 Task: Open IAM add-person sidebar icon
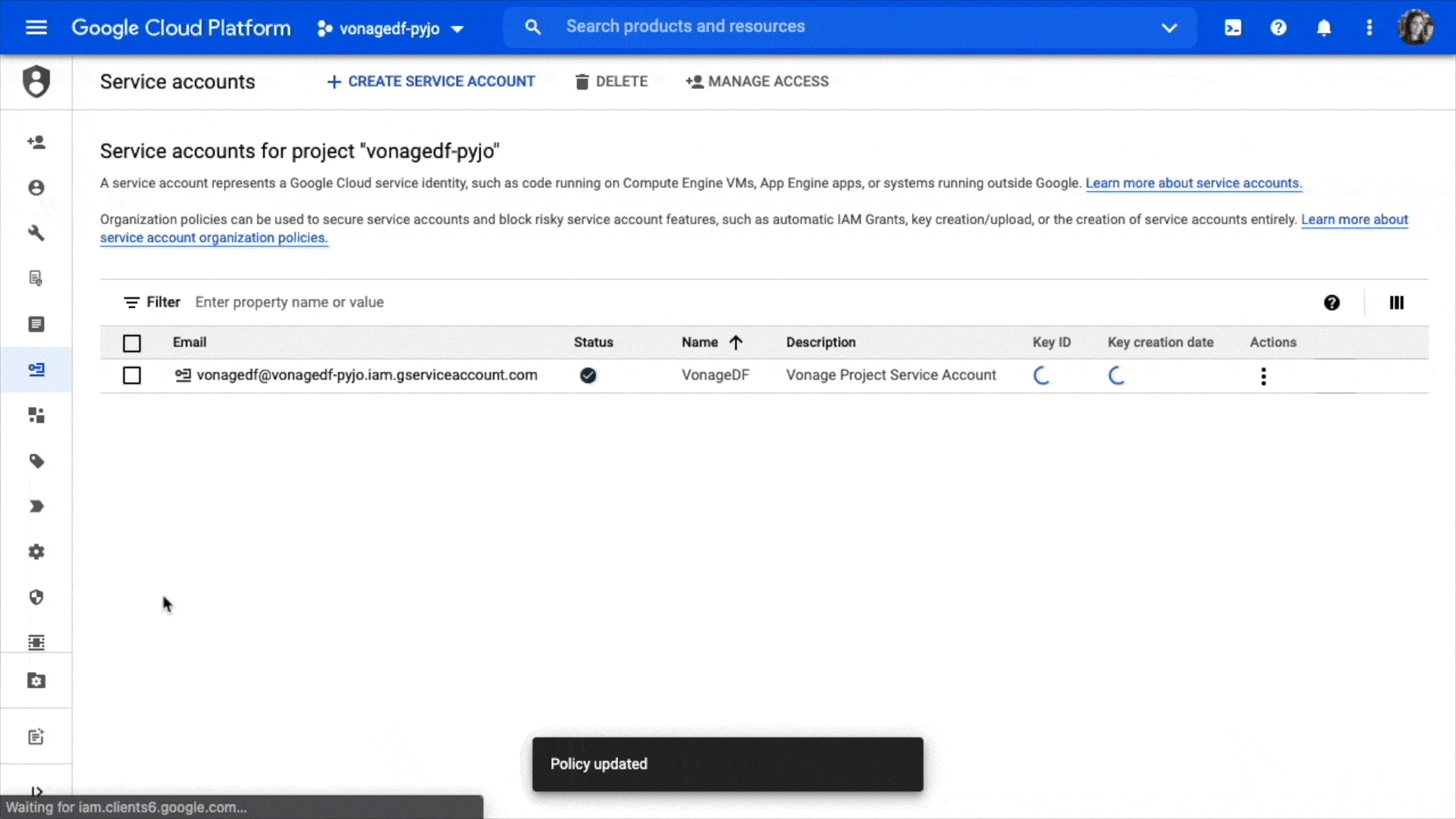tap(36, 143)
